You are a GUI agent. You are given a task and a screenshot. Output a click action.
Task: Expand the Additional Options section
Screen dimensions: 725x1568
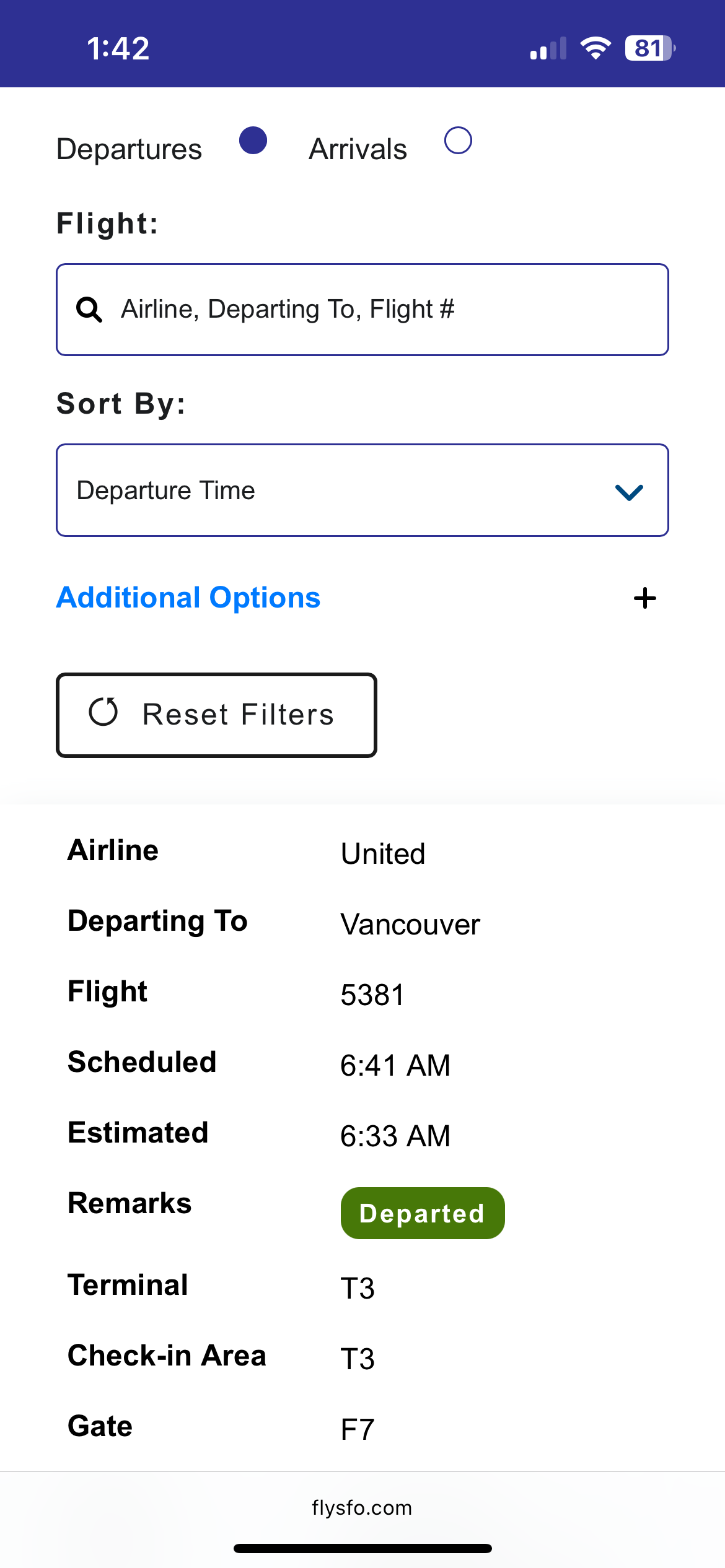(188, 598)
